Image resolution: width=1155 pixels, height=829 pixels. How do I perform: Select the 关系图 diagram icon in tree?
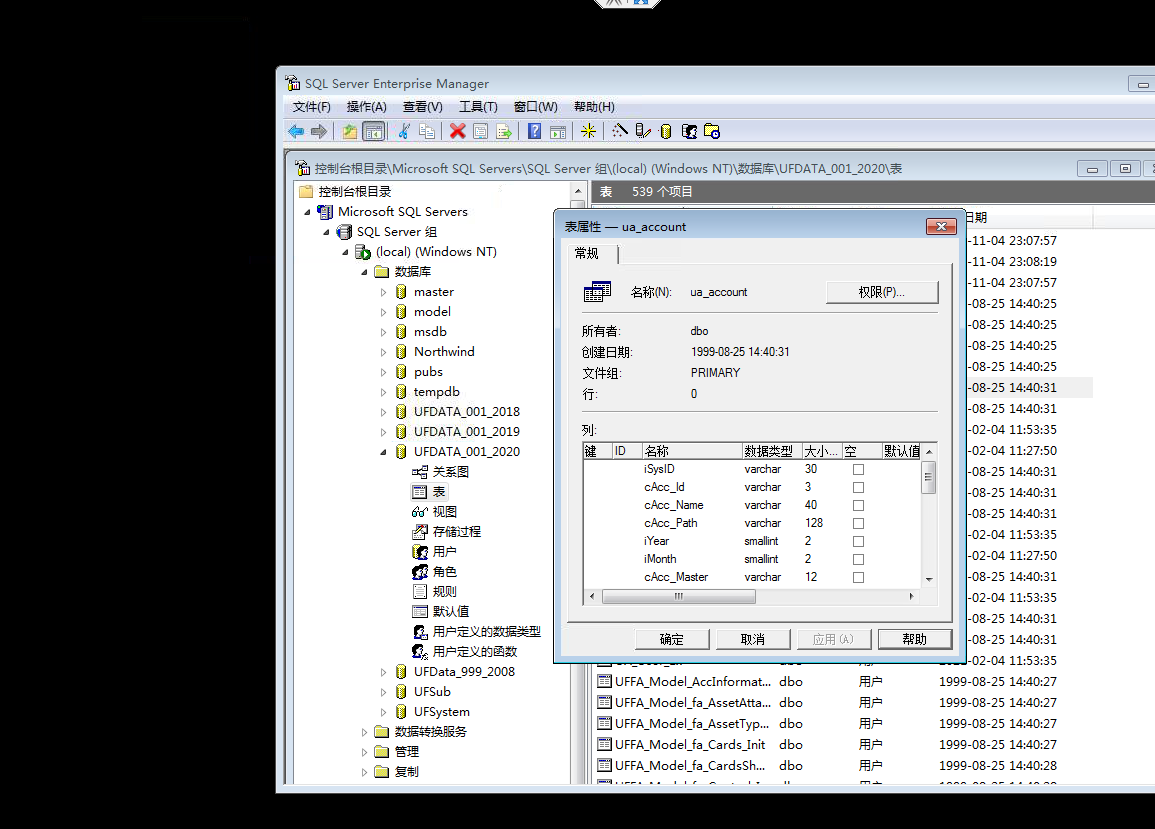pyautogui.click(x=420, y=472)
